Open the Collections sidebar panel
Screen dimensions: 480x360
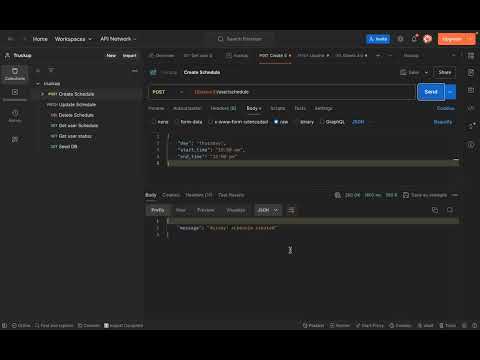click(x=15, y=74)
